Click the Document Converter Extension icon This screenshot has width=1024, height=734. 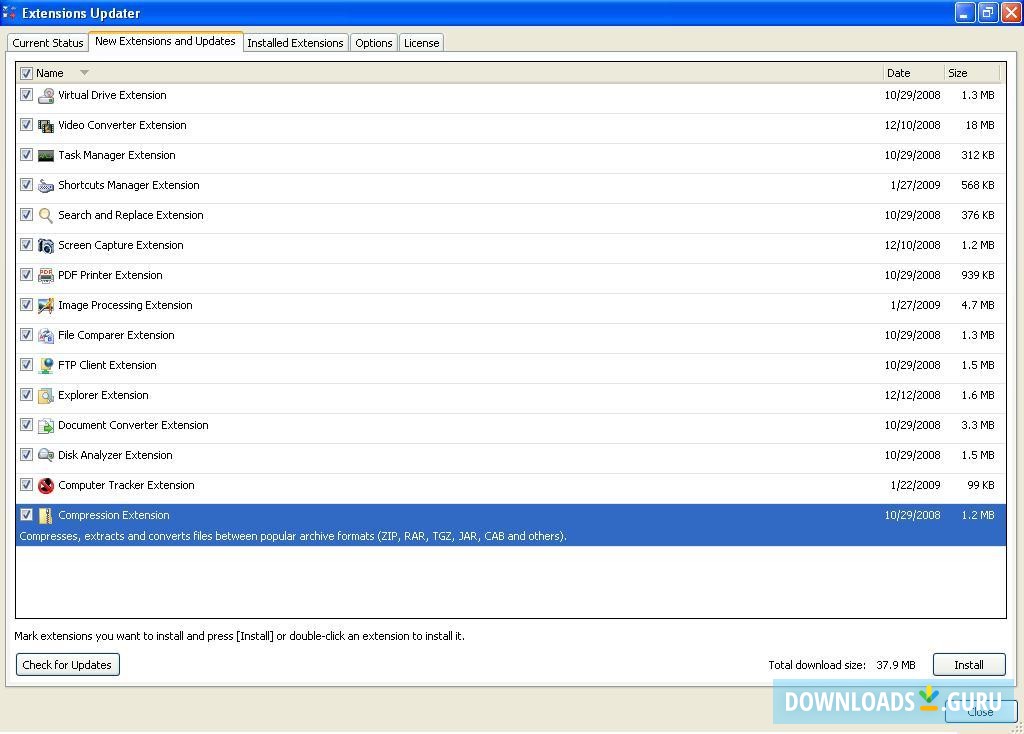click(46, 426)
